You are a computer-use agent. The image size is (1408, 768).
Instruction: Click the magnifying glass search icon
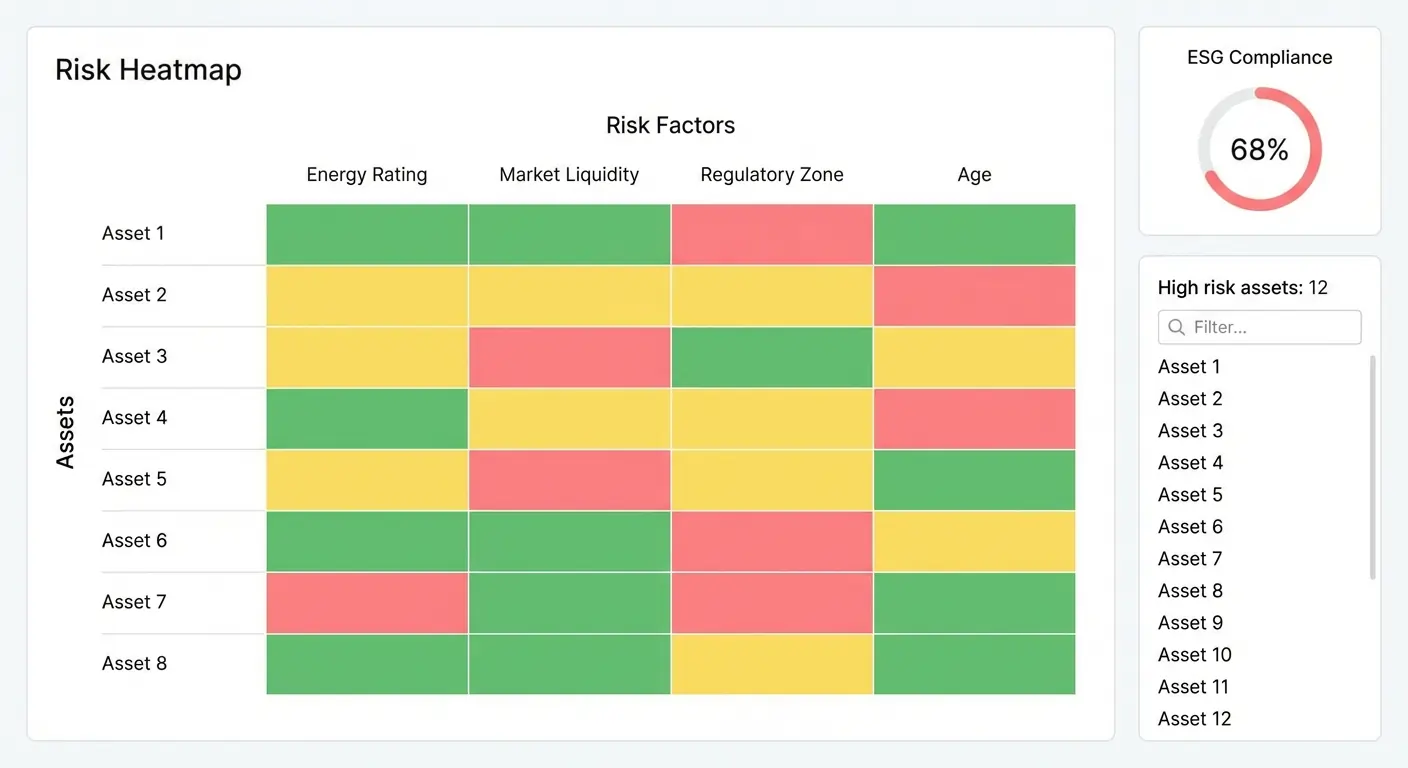click(1175, 327)
